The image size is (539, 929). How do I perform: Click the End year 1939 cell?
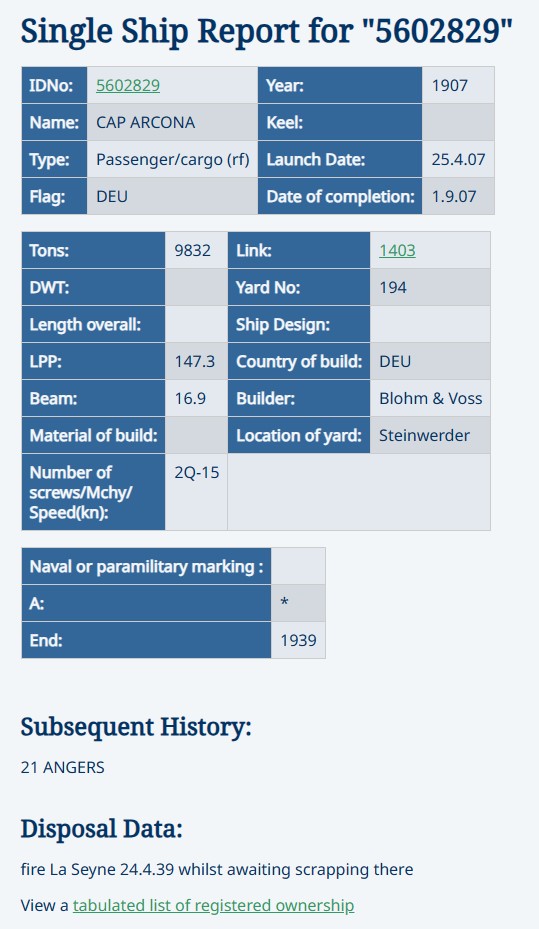(298, 640)
